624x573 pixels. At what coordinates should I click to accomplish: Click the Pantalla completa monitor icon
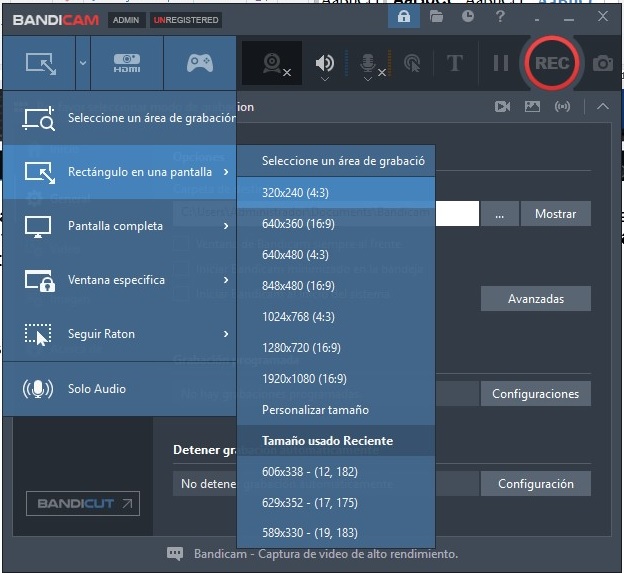coord(38,227)
